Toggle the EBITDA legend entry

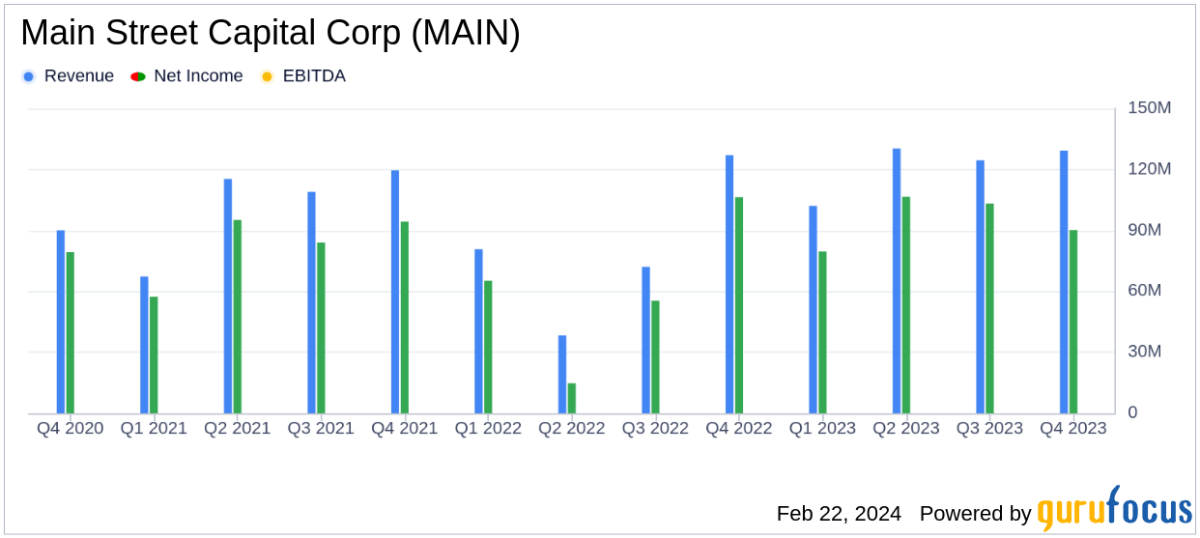(302, 76)
